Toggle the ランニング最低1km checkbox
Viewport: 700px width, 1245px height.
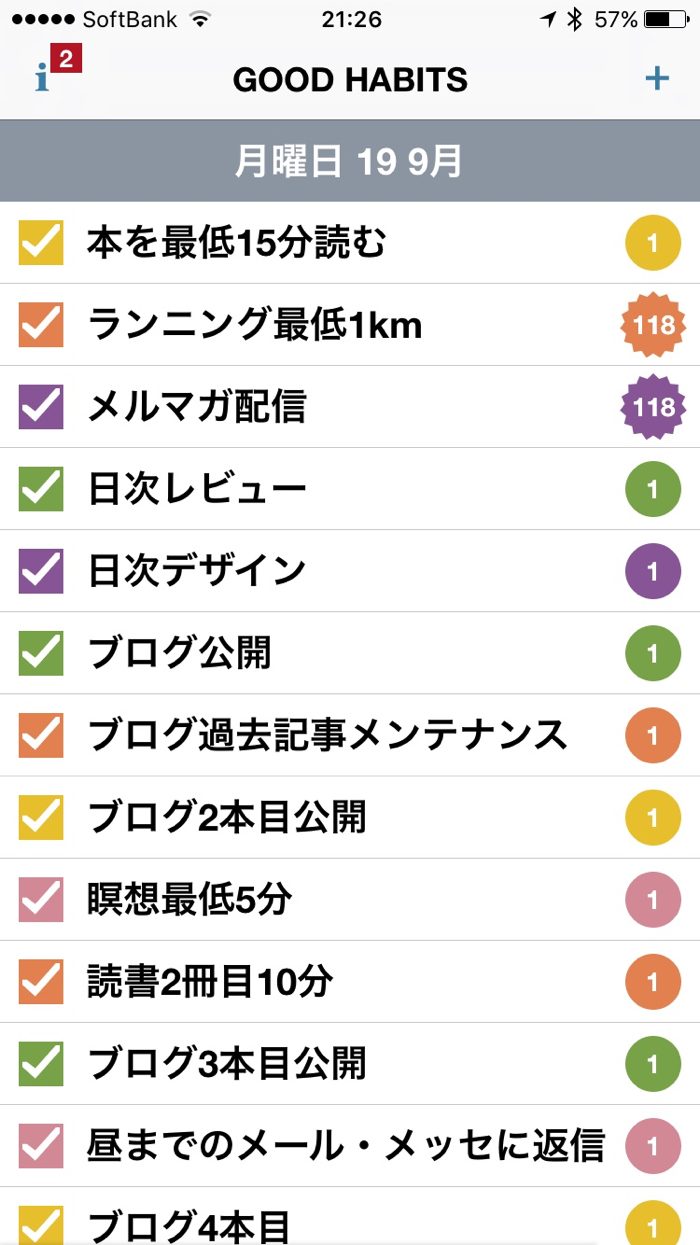click(x=41, y=325)
